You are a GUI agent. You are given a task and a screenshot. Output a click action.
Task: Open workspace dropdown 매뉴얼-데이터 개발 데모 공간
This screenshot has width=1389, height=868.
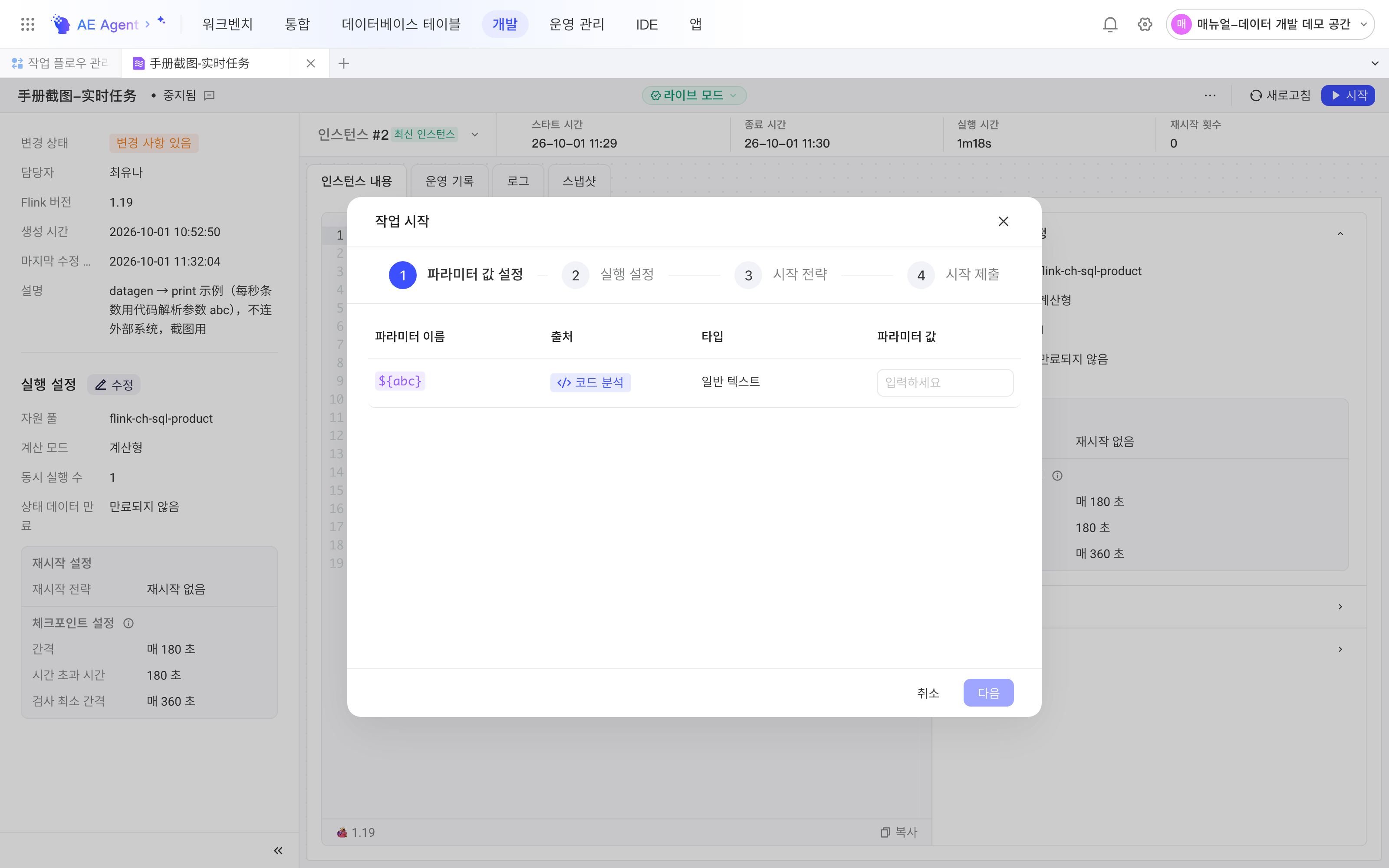(1270, 24)
